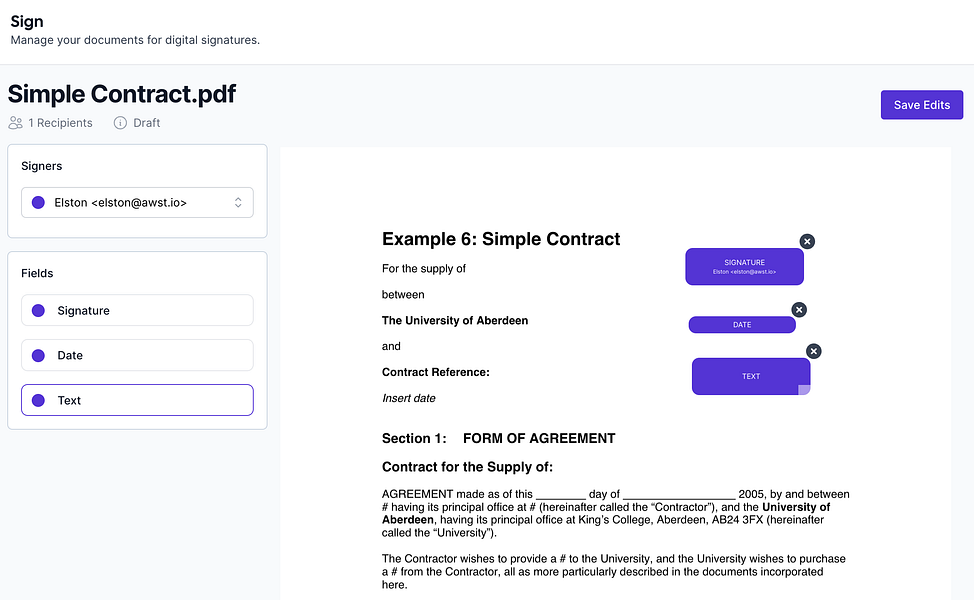Click the purple dot beside Signature field

pos(38,311)
